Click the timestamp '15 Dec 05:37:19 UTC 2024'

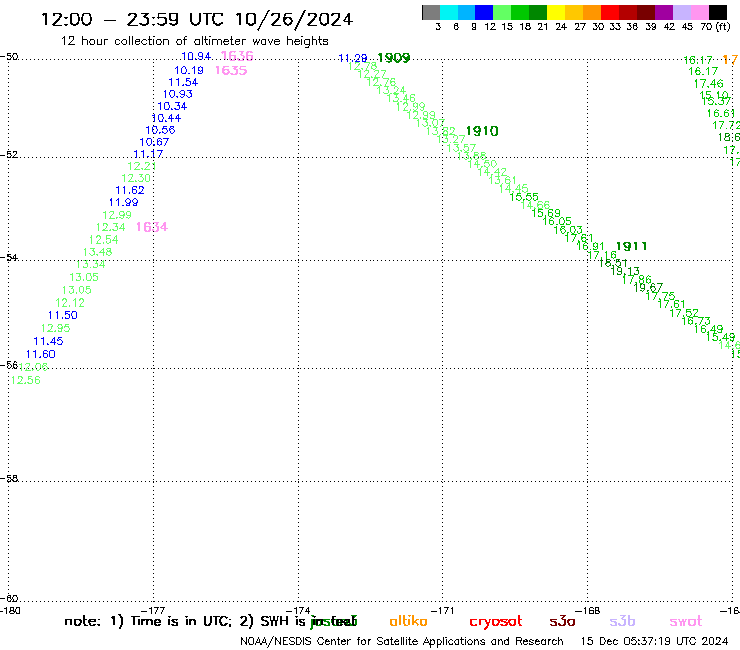click(655, 641)
